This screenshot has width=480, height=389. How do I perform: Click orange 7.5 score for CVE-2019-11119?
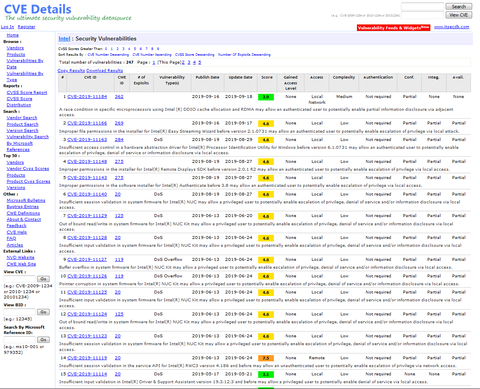coord(266,358)
